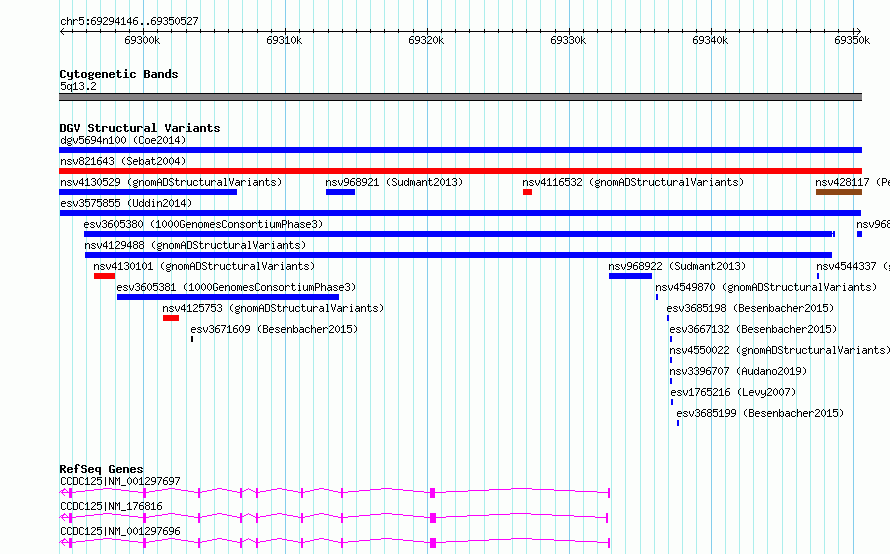The image size is (890, 554).
Task: Open esv3685199 (Besenbacher2015) label
Action: click(x=760, y=413)
